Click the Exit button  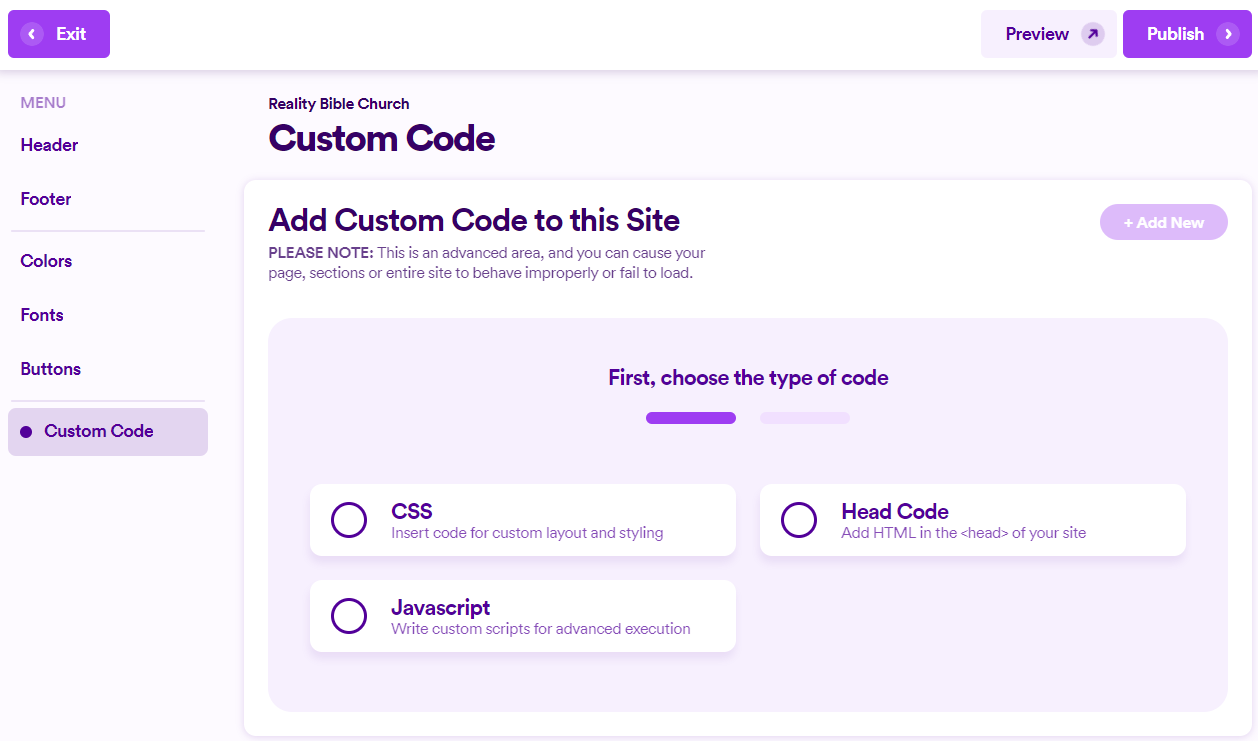(58, 33)
